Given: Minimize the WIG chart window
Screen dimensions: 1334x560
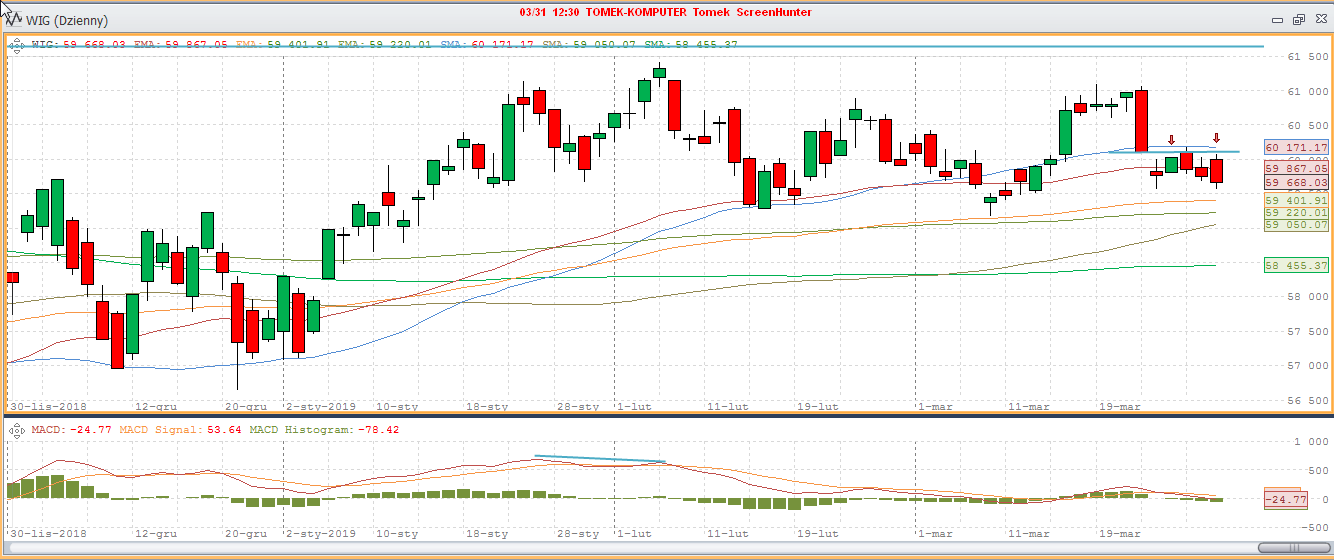Looking at the screenshot, I should tap(1277, 20).
